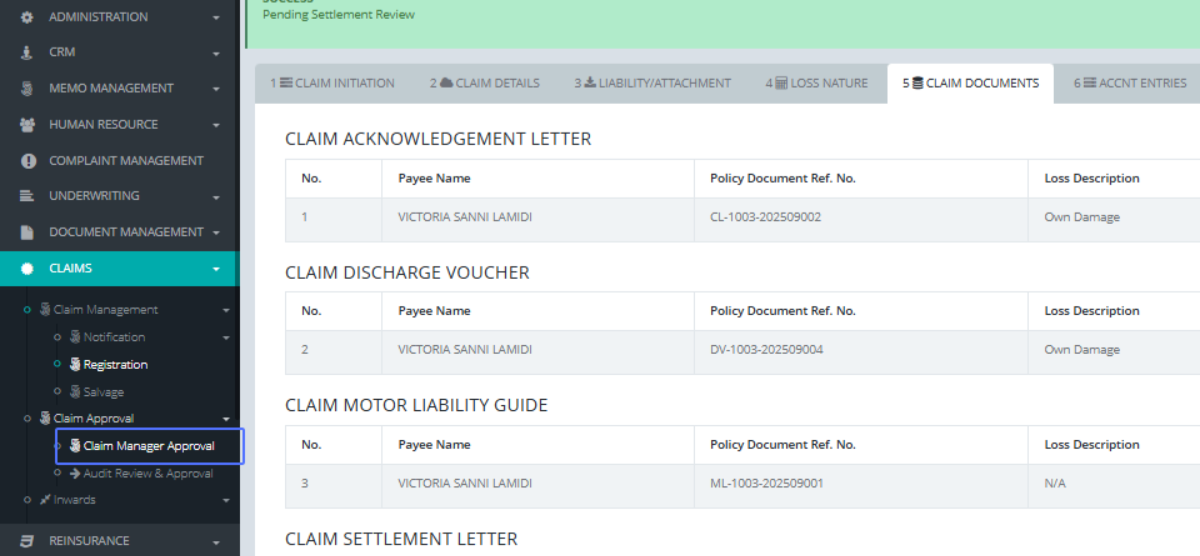
Task: Click the Human Resource people icon
Action: pos(27,124)
